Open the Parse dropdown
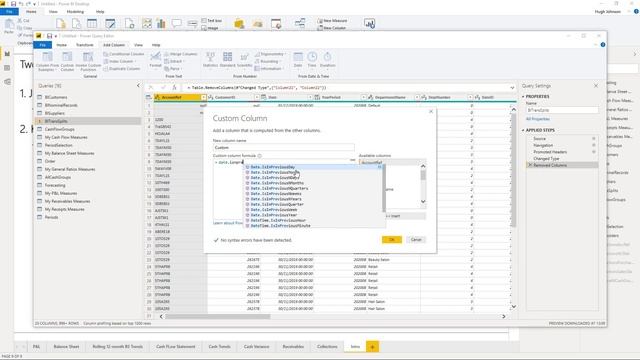Image resolution: width=640 pixels, height=360 pixels. 173,69
